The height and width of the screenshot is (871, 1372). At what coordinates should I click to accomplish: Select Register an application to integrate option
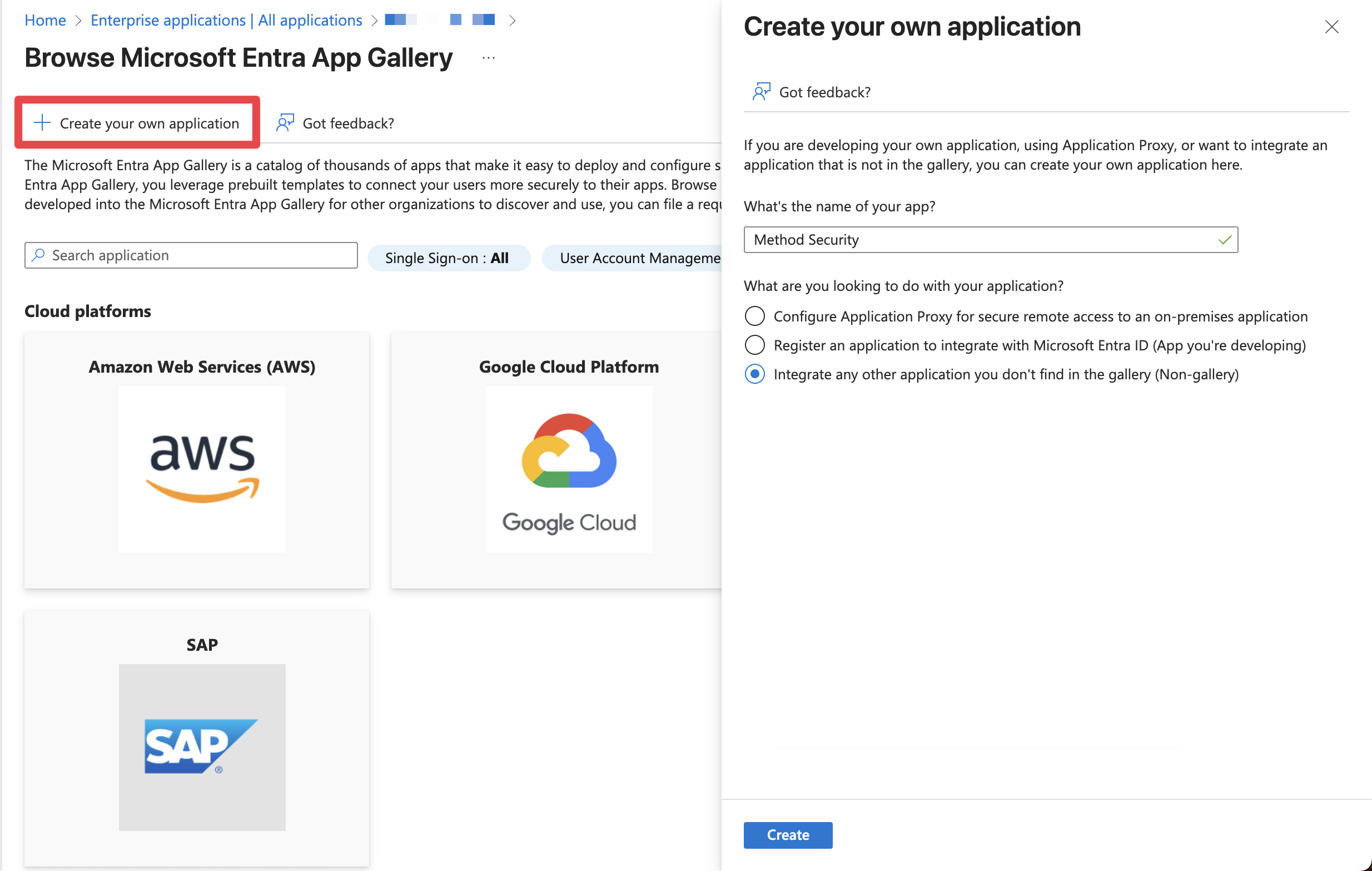pos(755,345)
